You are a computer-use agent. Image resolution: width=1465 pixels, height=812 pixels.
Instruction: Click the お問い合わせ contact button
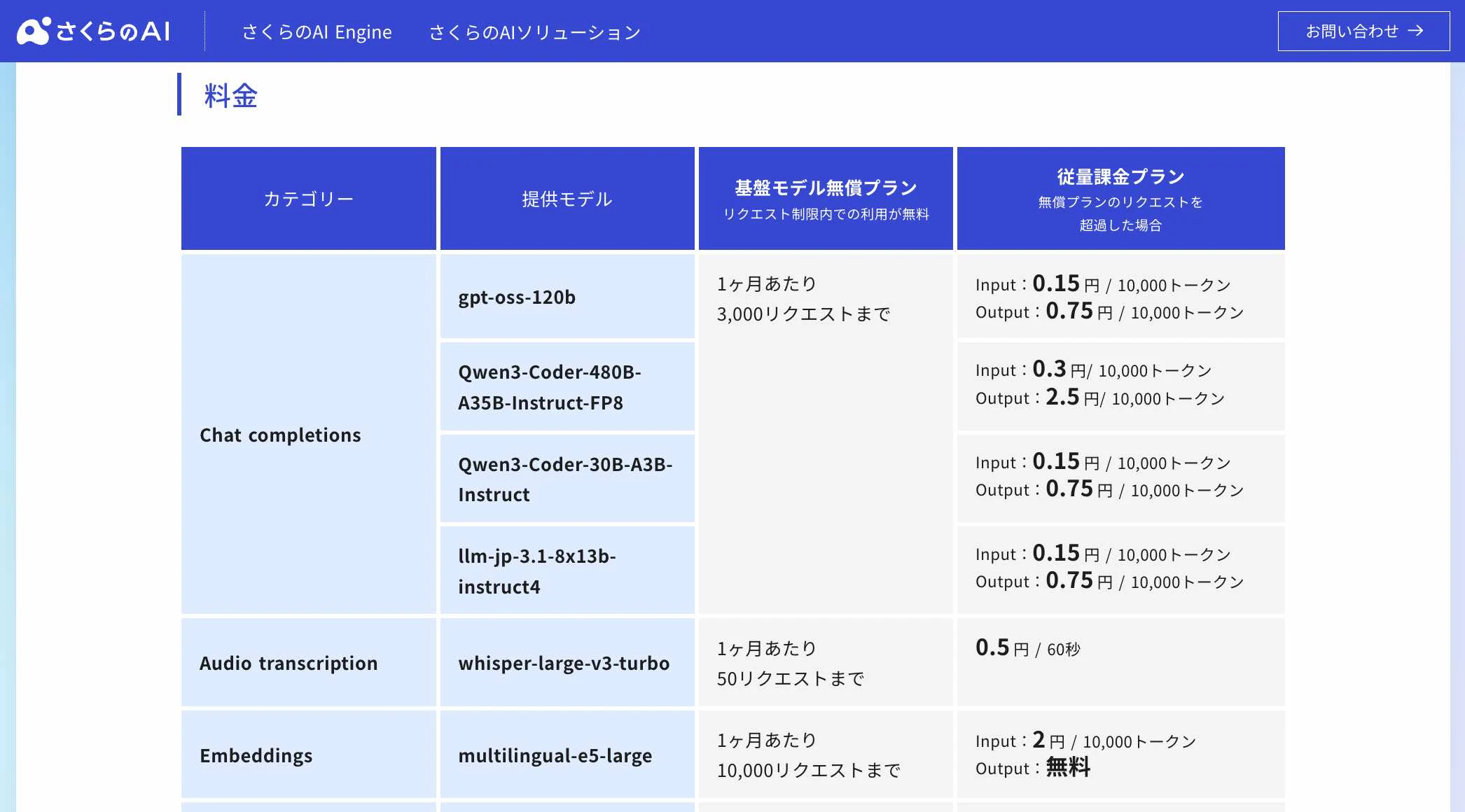(1363, 31)
